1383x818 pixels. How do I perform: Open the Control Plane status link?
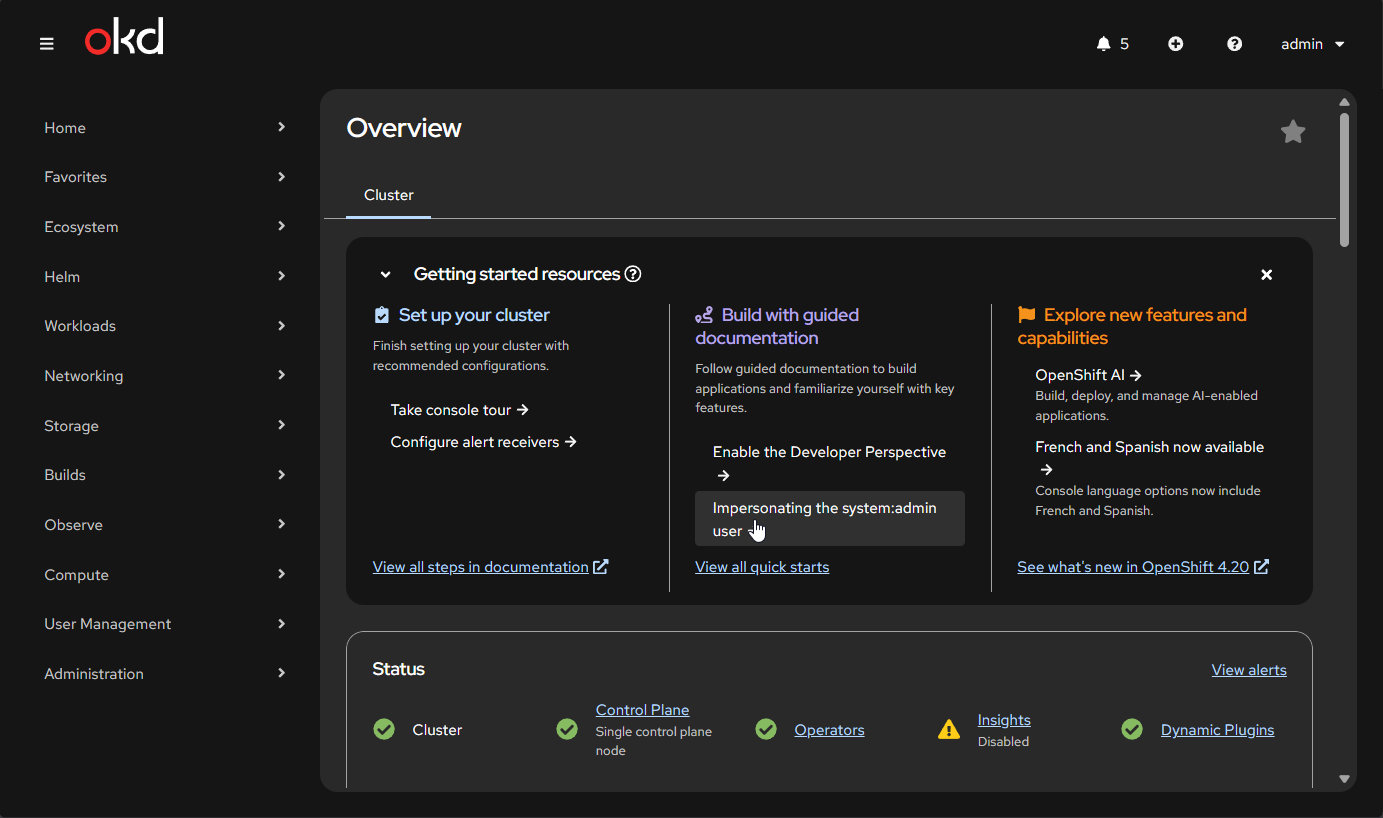tap(642, 710)
